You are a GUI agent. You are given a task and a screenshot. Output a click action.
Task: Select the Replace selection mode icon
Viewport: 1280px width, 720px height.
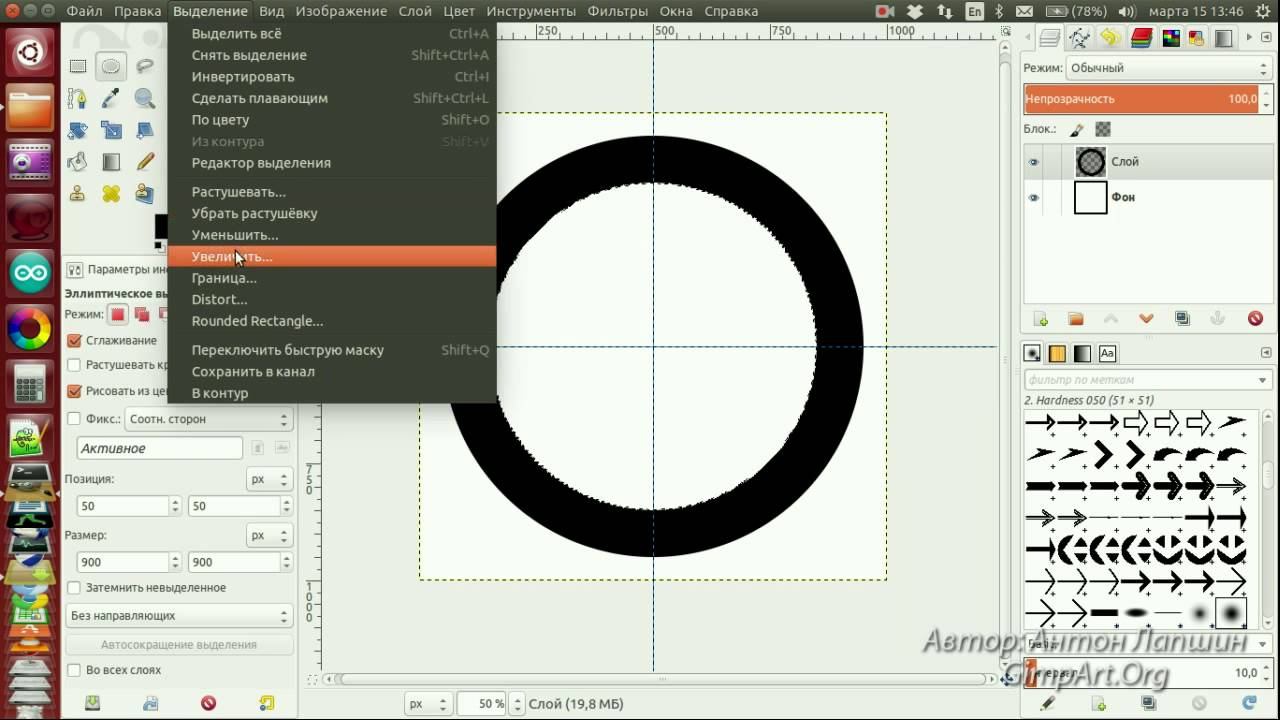point(118,314)
